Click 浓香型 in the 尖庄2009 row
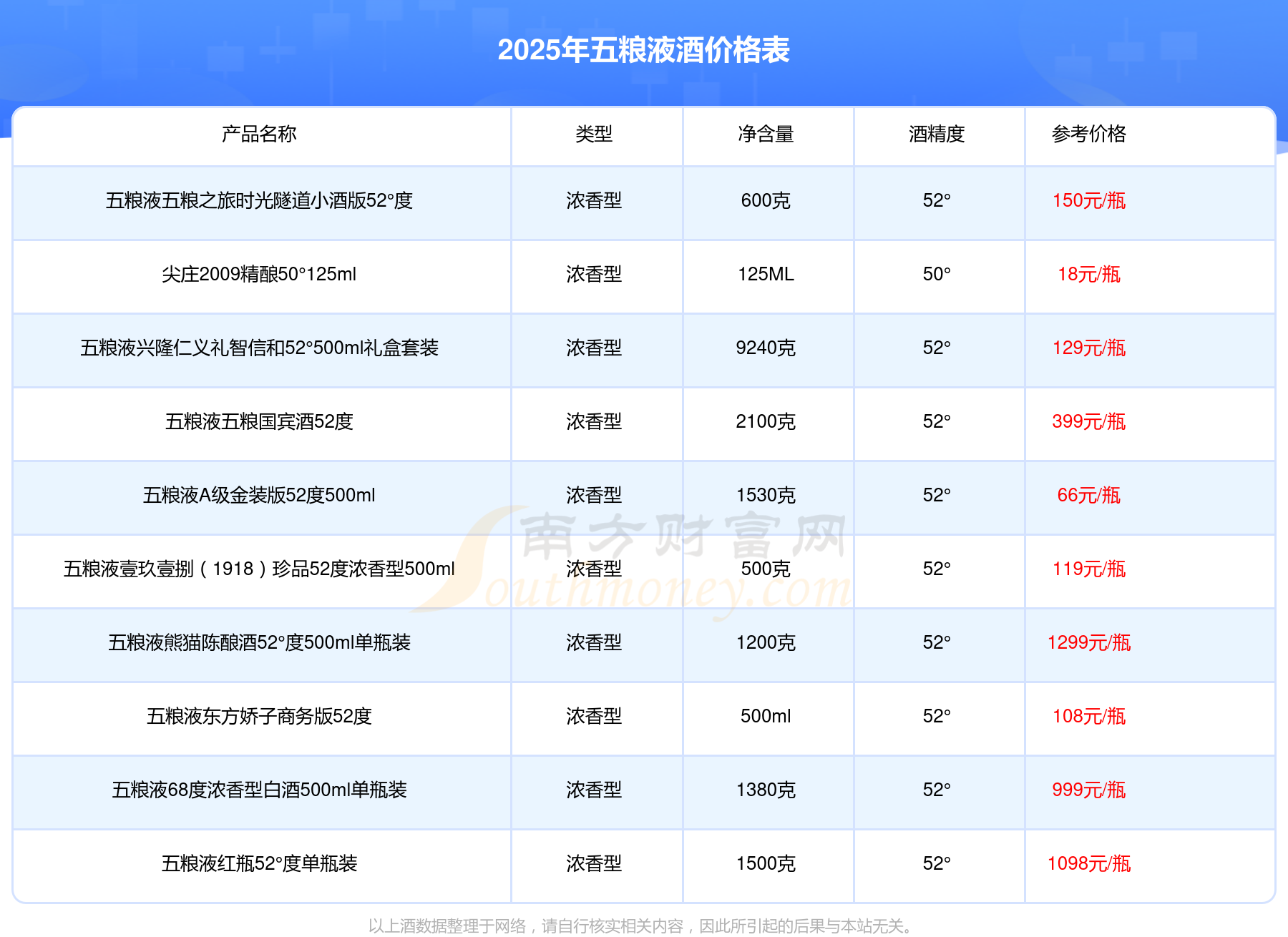This screenshot has height=937, width=1288. coord(594,274)
